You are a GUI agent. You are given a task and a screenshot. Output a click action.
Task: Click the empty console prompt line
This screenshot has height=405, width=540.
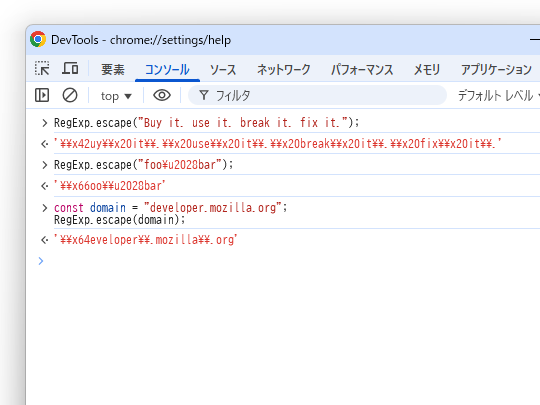point(289,261)
